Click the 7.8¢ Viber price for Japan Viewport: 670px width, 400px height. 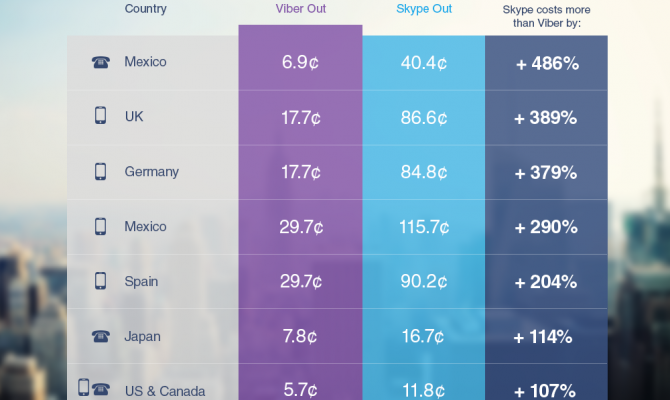pyautogui.click(x=300, y=336)
